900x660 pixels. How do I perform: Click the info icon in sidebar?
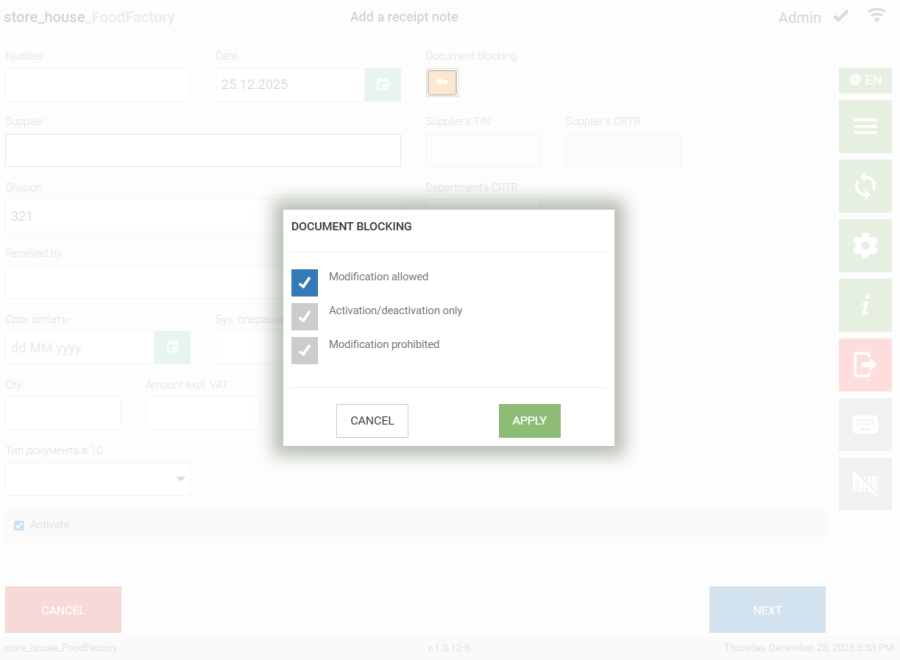pos(865,306)
